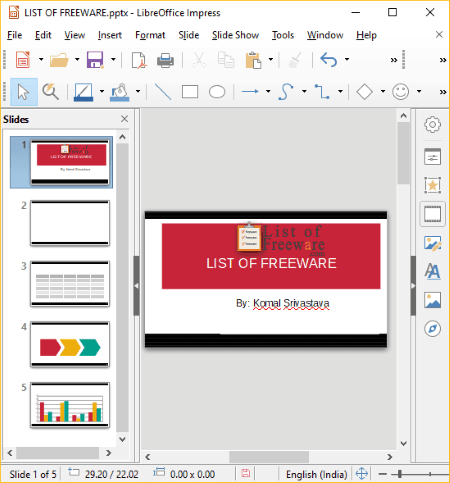Expand the Symbol Shapes smiley dropdown
The image size is (450, 483).
point(419,91)
